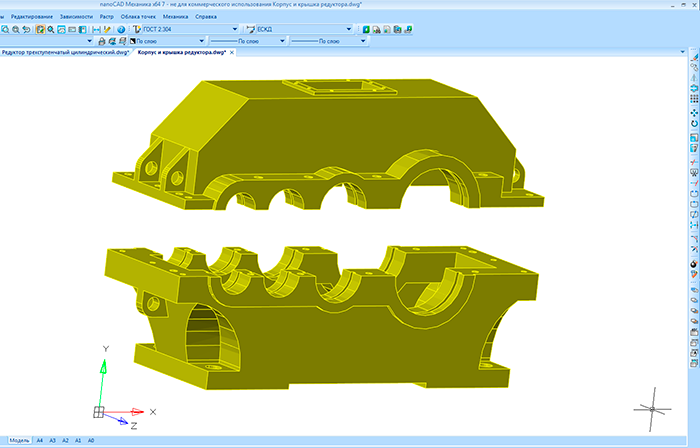Screen dimensions: 700x448
Task: Open the Механика menu
Action: click(175, 17)
